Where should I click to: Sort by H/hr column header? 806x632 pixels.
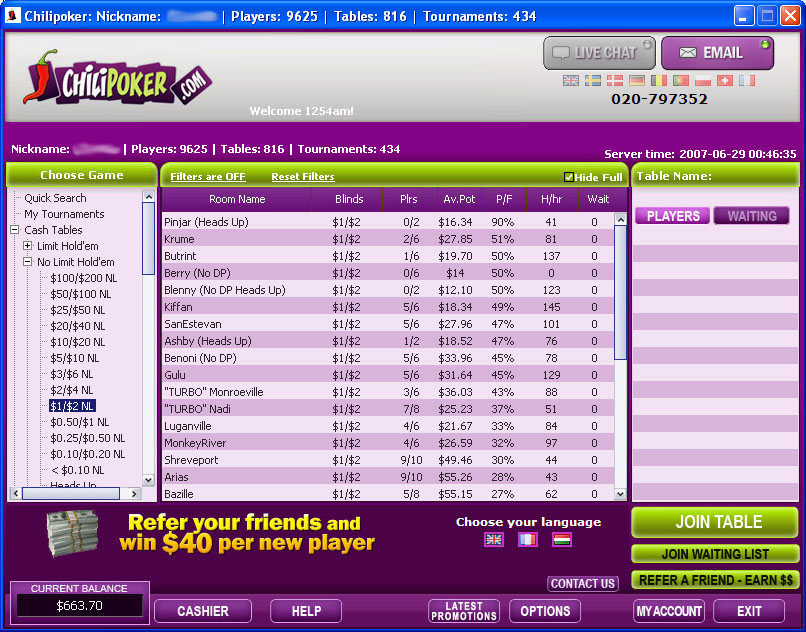[x=552, y=200]
